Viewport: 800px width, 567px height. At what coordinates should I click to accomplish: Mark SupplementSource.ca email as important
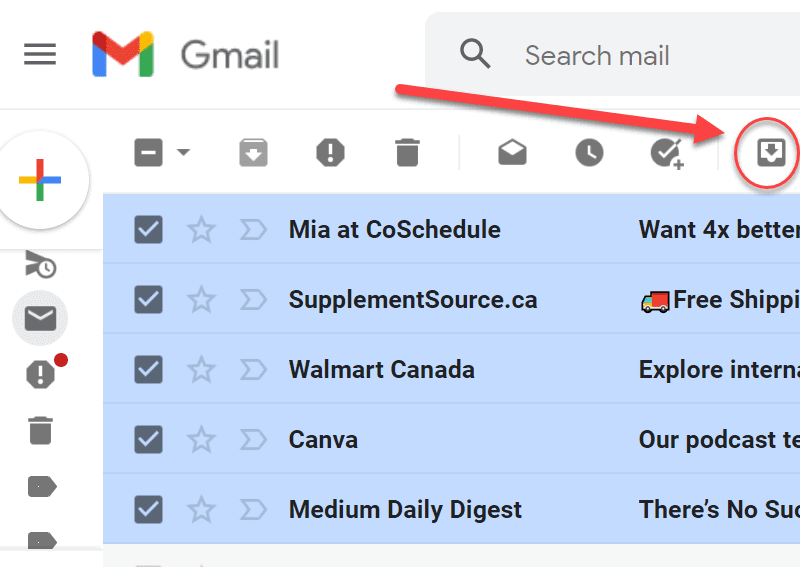pyautogui.click(x=253, y=300)
